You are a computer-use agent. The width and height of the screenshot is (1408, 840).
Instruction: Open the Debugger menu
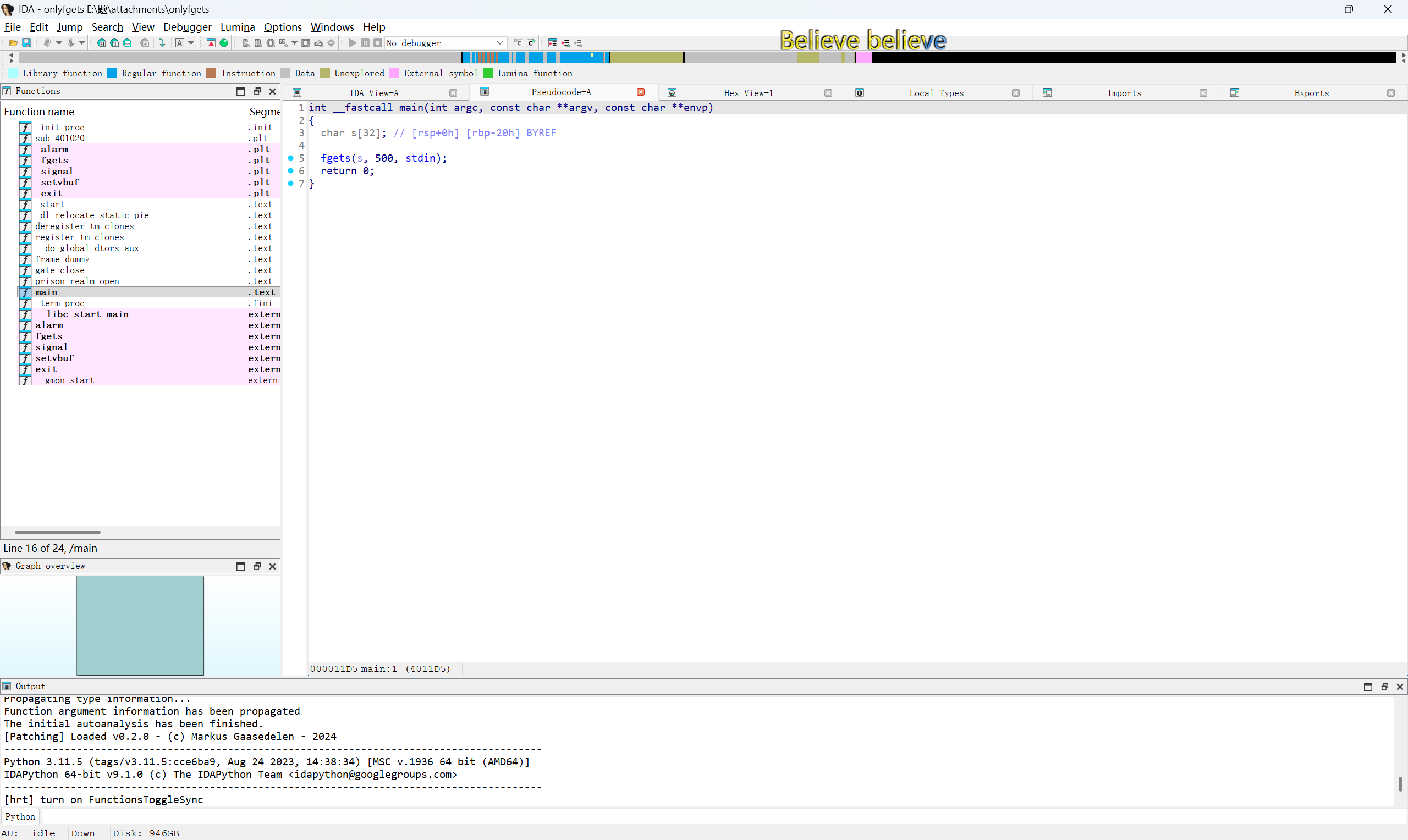187,26
